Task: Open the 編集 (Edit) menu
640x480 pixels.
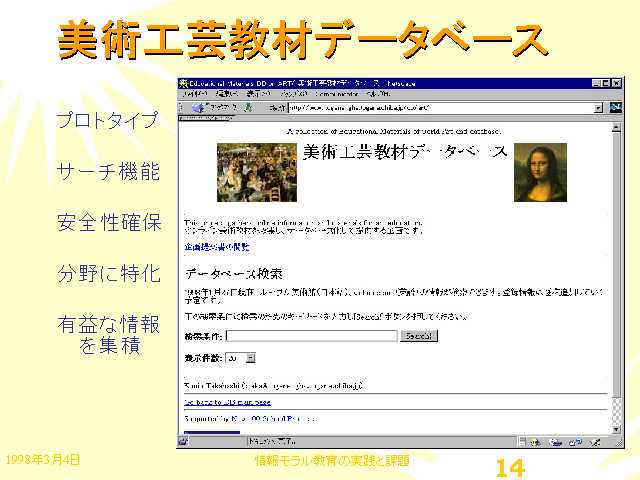Action: [226, 94]
